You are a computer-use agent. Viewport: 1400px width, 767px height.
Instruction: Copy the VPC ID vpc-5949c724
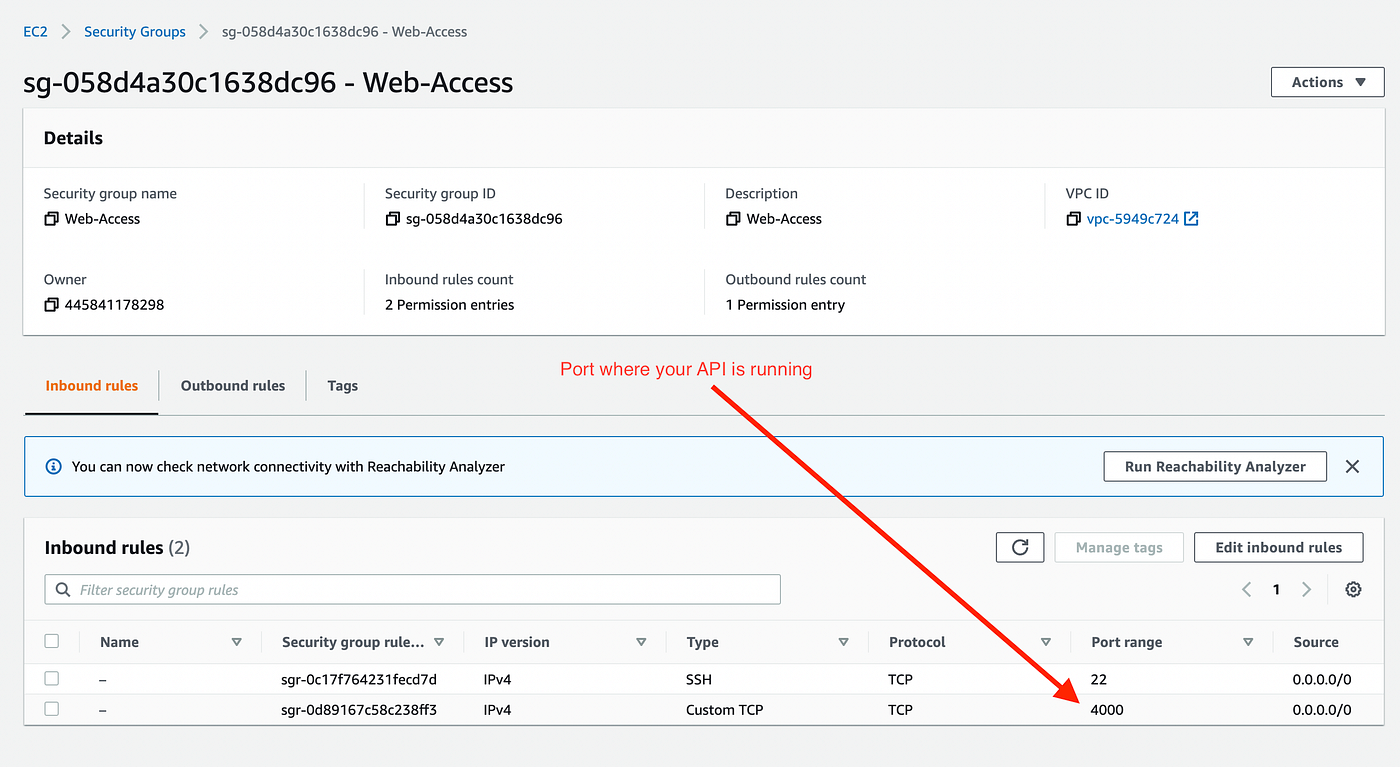tap(1074, 219)
